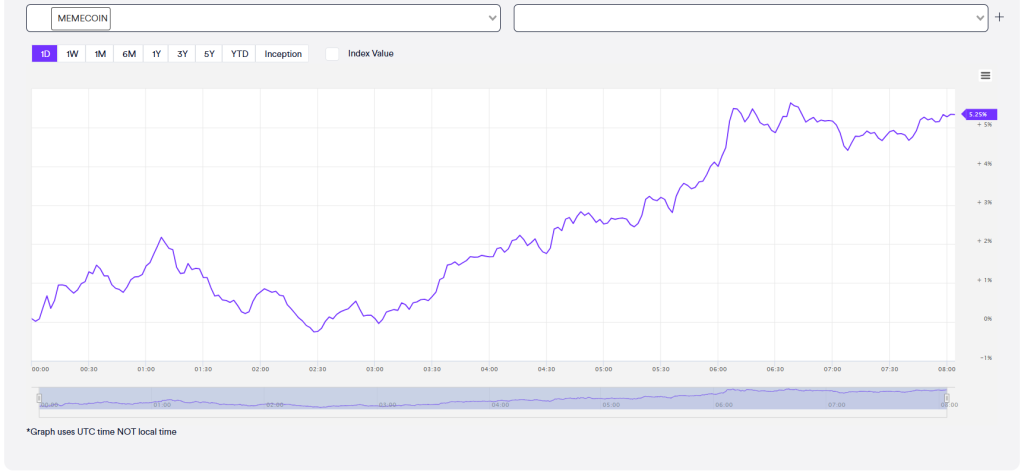Switch to 1Y time range
Viewport: 1024px width, 471px height.
click(156, 54)
